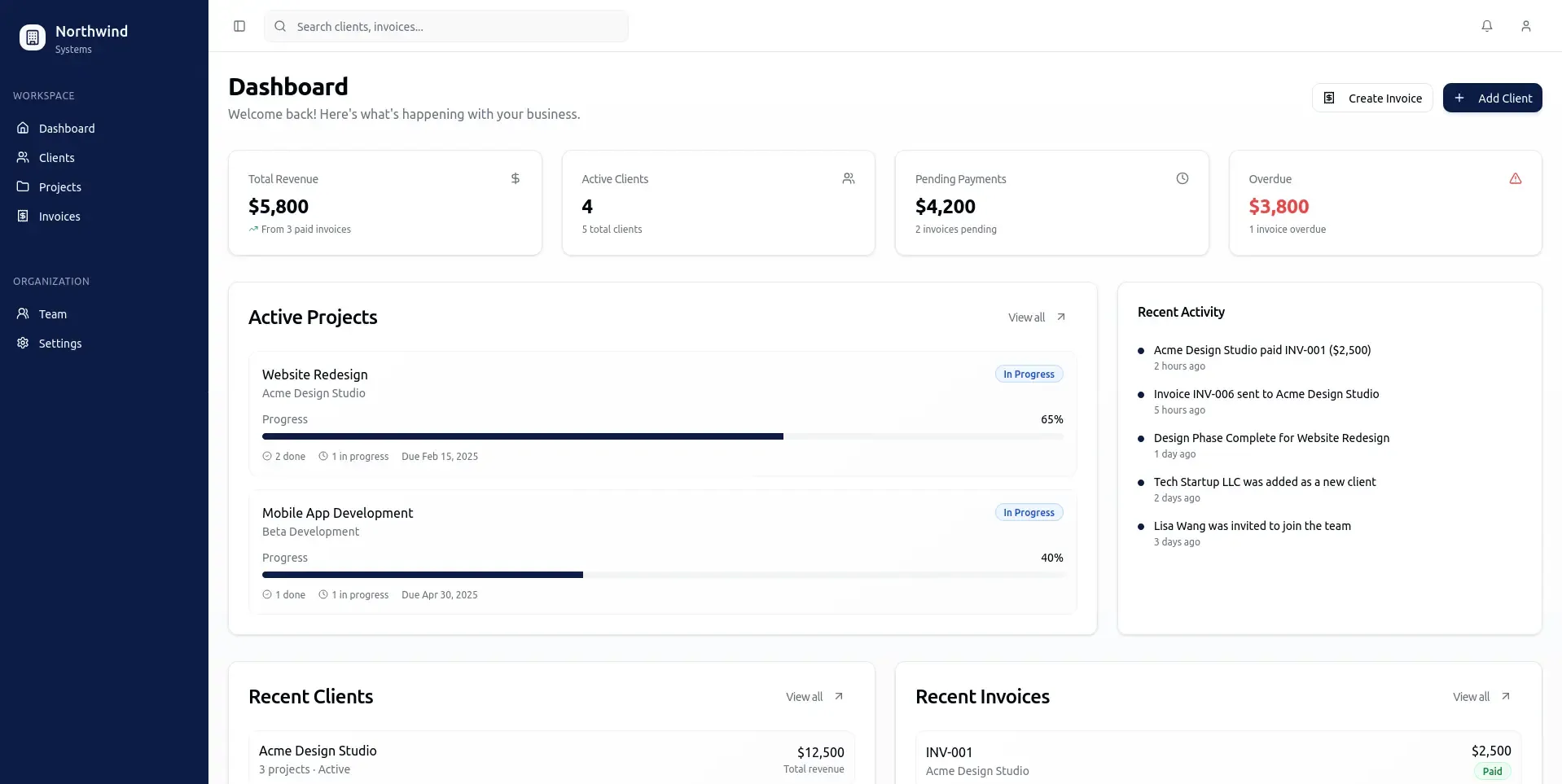
Task: Open View all for Active Projects
Action: (1035, 317)
